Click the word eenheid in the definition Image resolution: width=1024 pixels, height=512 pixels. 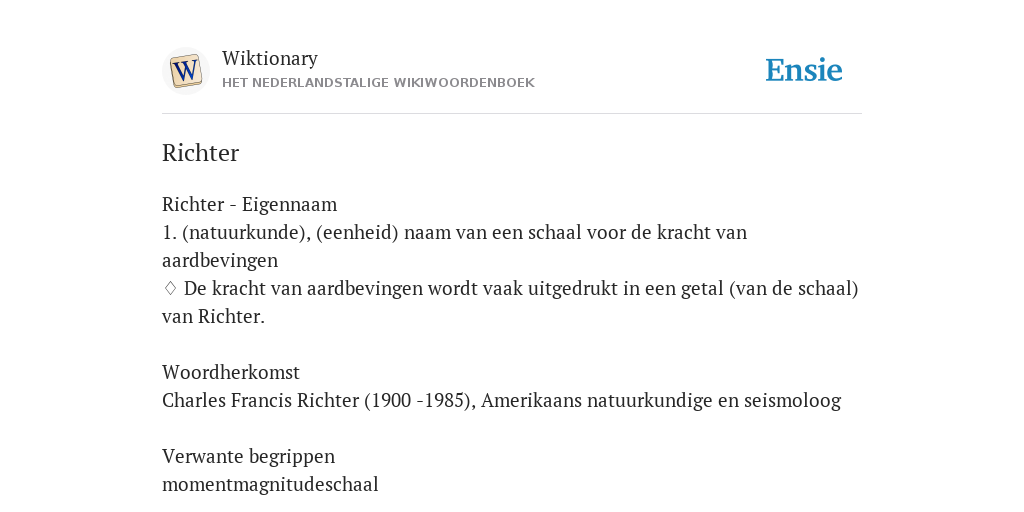[357, 232]
